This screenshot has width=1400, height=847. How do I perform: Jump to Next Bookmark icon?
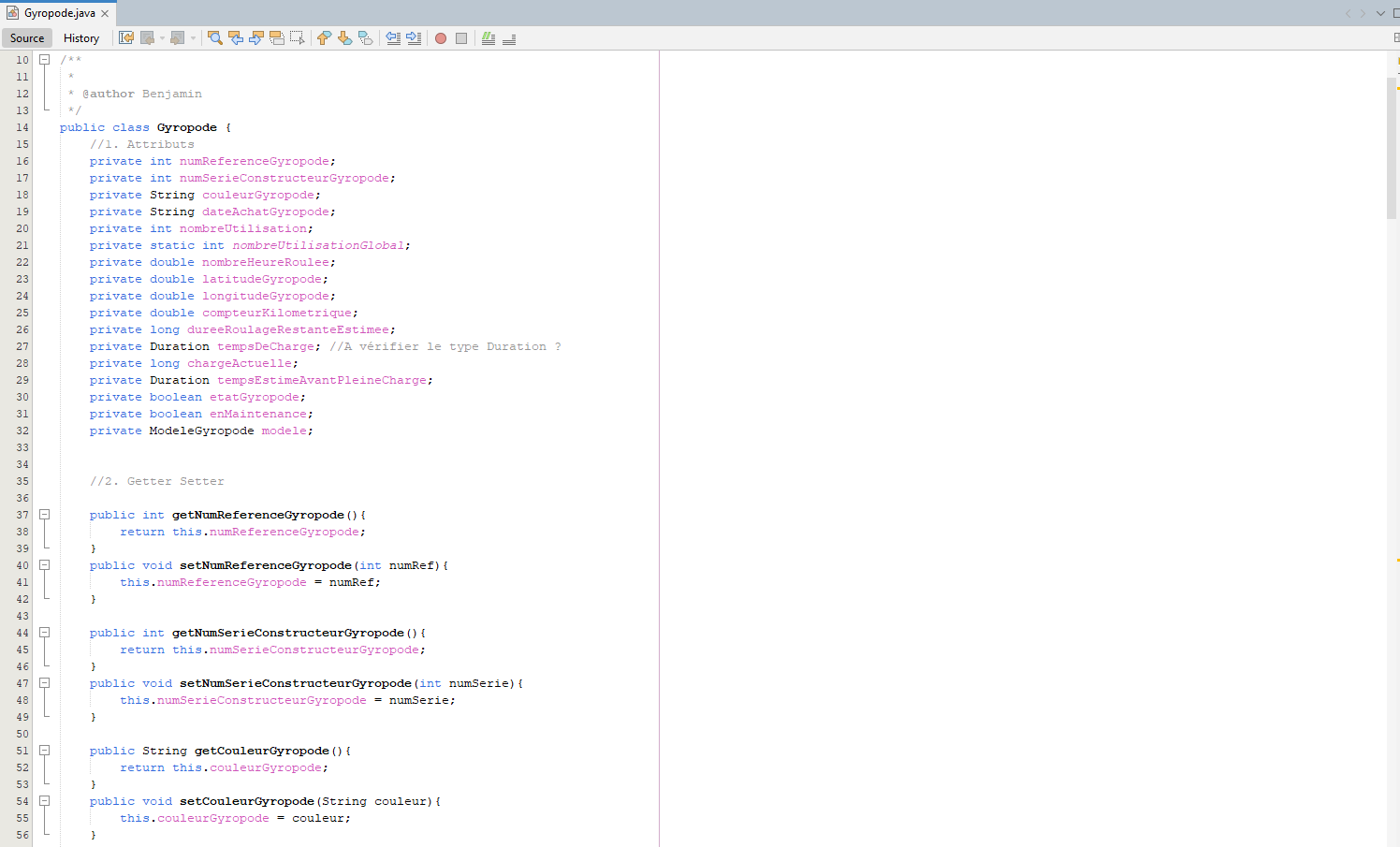pyautogui.click(x=345, y=38)
